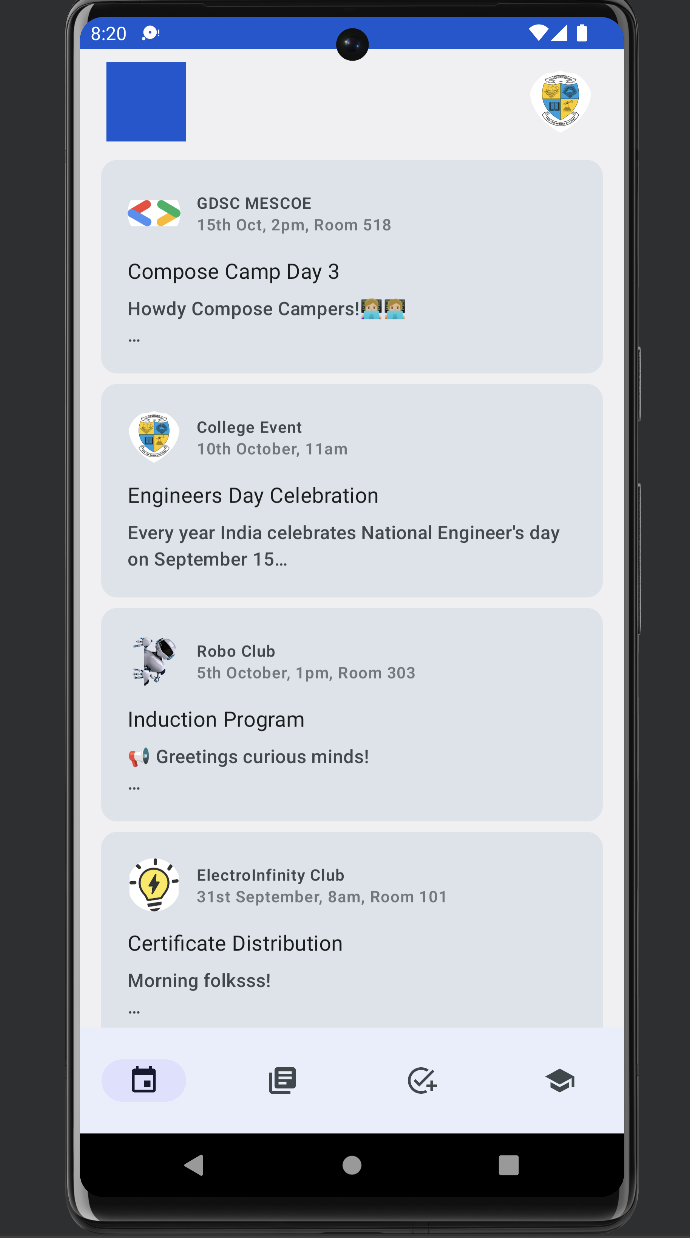
Task: Tap the Wi-Fi icon in the status bar
Action: 539,32
